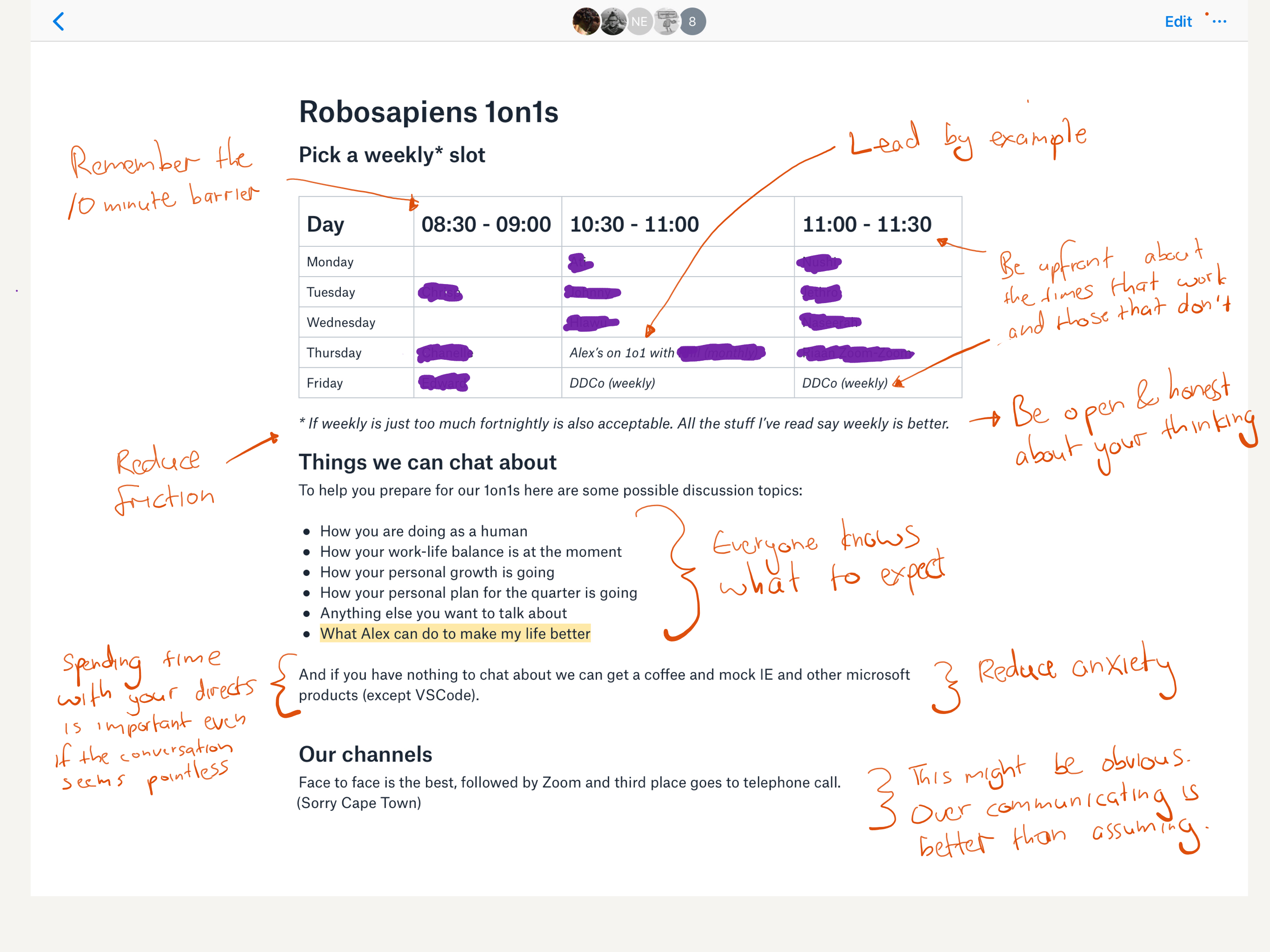The image size is (1270, 952).
Task: Click empty Monday 08:30 - 09:00 cell
Action: (487, 262)
